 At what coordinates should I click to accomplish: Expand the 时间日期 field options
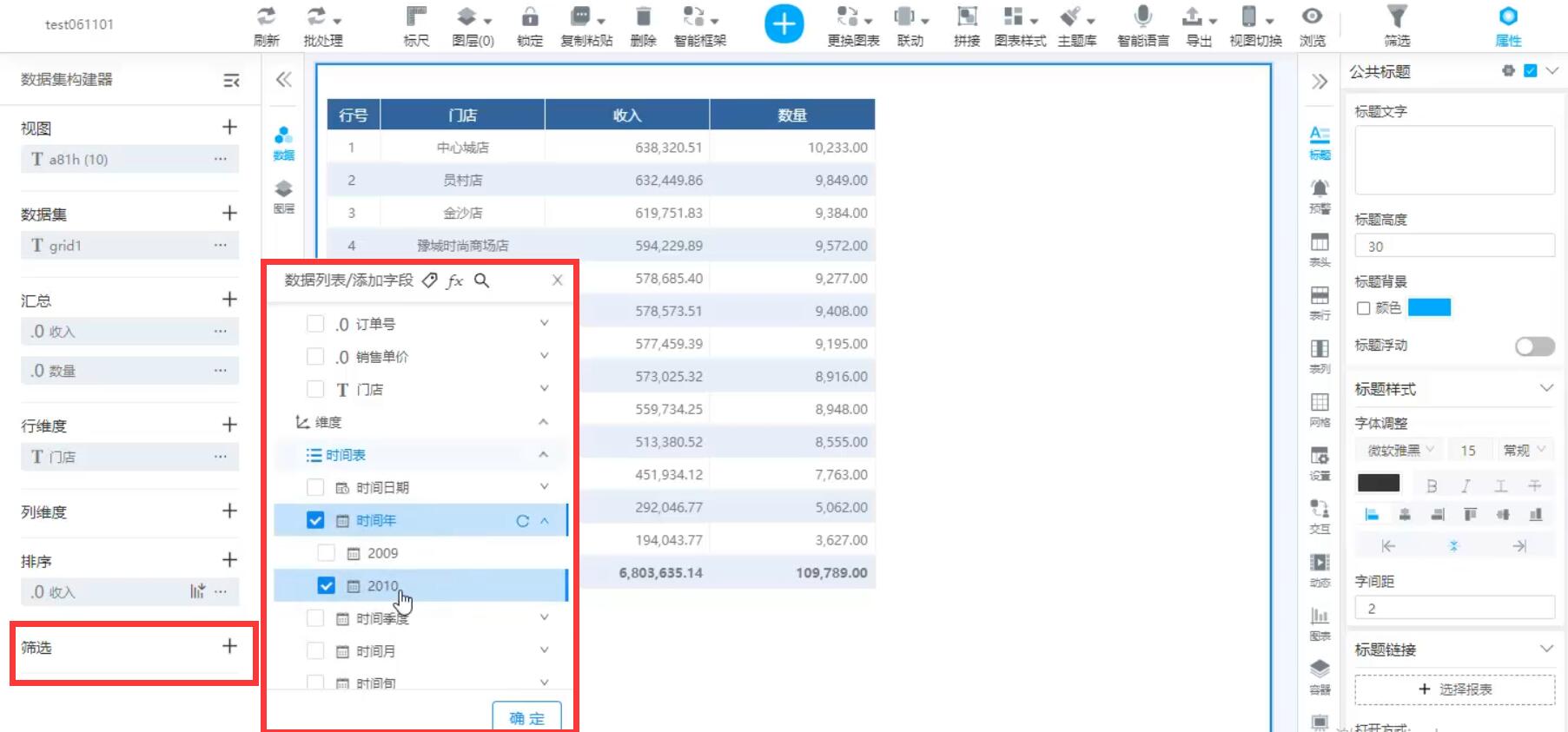544,487
